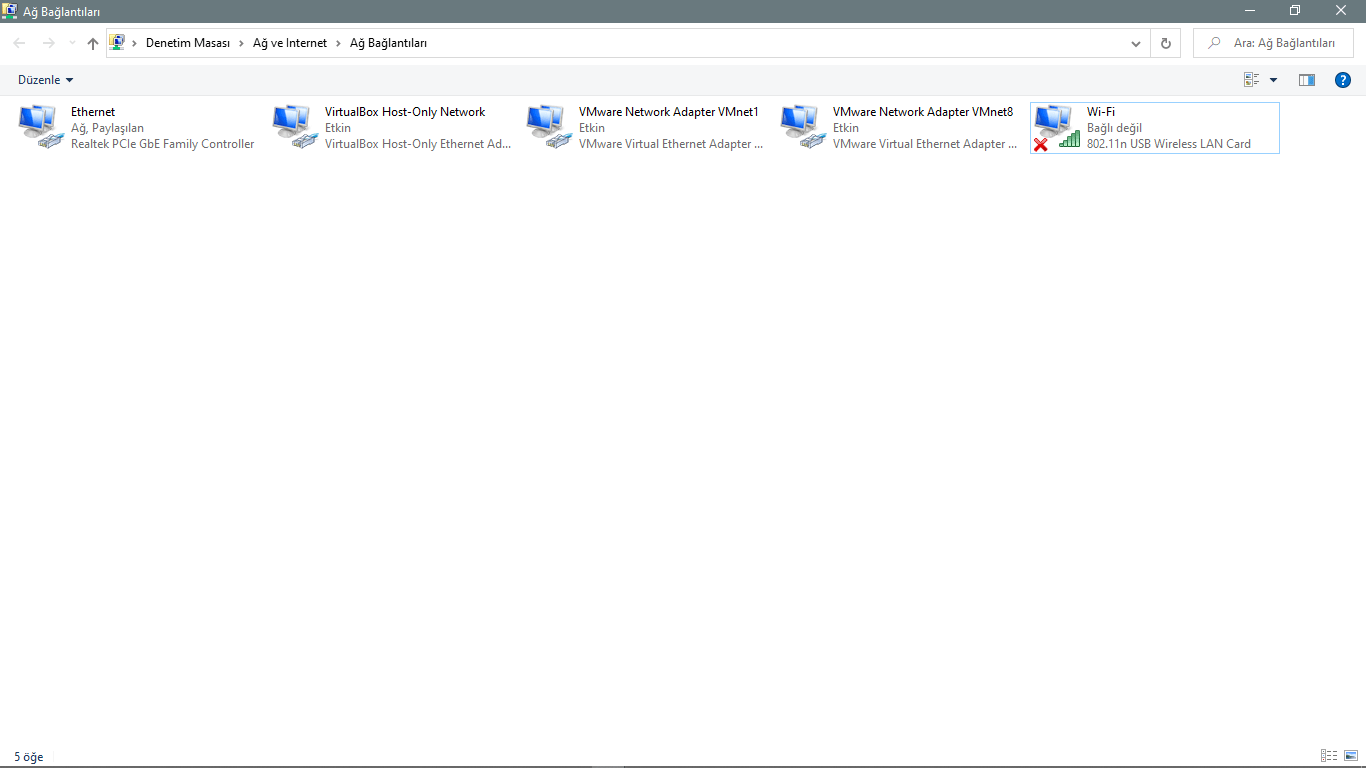Select the VMware Network Adapter VMnet8 icon
This screenshot has width=1366, height=768.
(x=804, y=127)
